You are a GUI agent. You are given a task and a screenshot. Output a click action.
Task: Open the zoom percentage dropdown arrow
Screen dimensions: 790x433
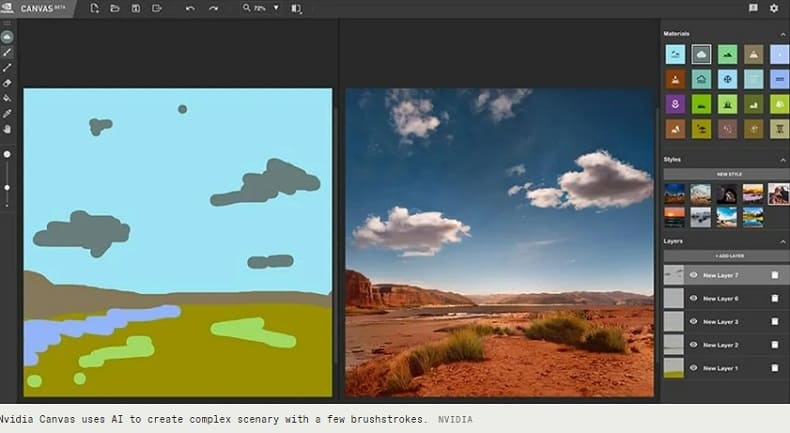pos(276,8)
